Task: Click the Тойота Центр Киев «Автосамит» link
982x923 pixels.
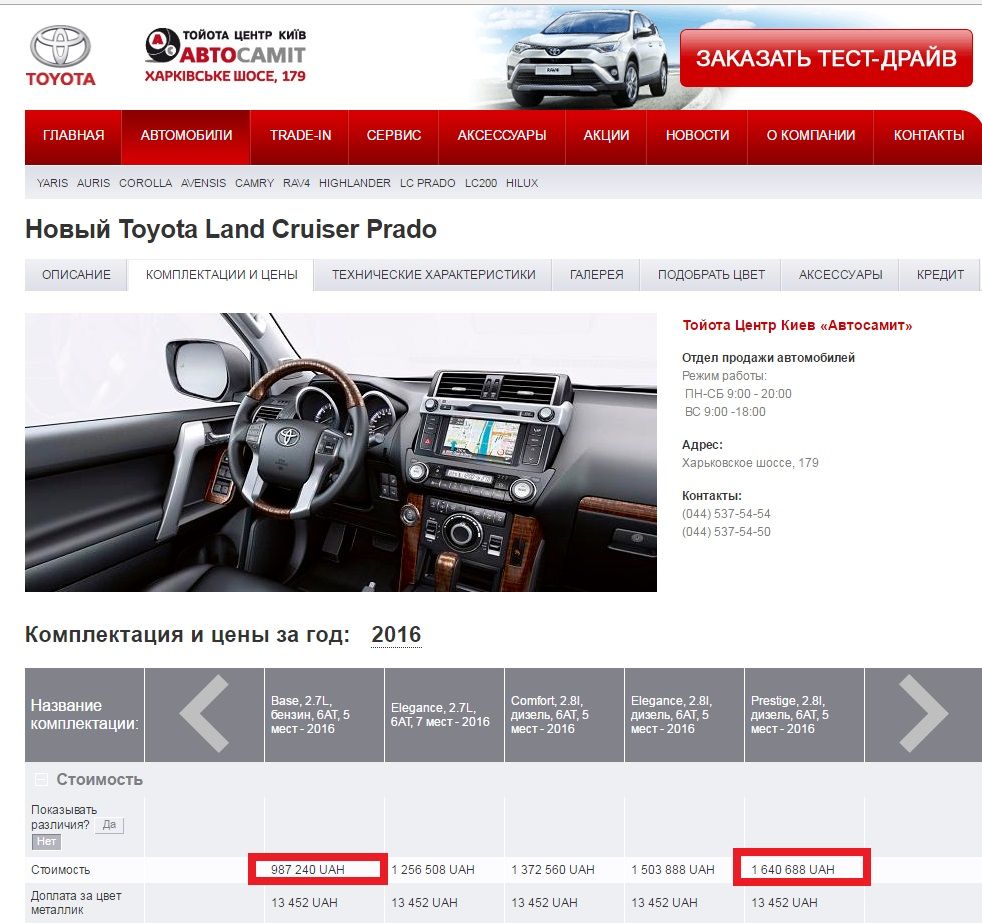Action: pyautogui.click(x=797, y=326)
